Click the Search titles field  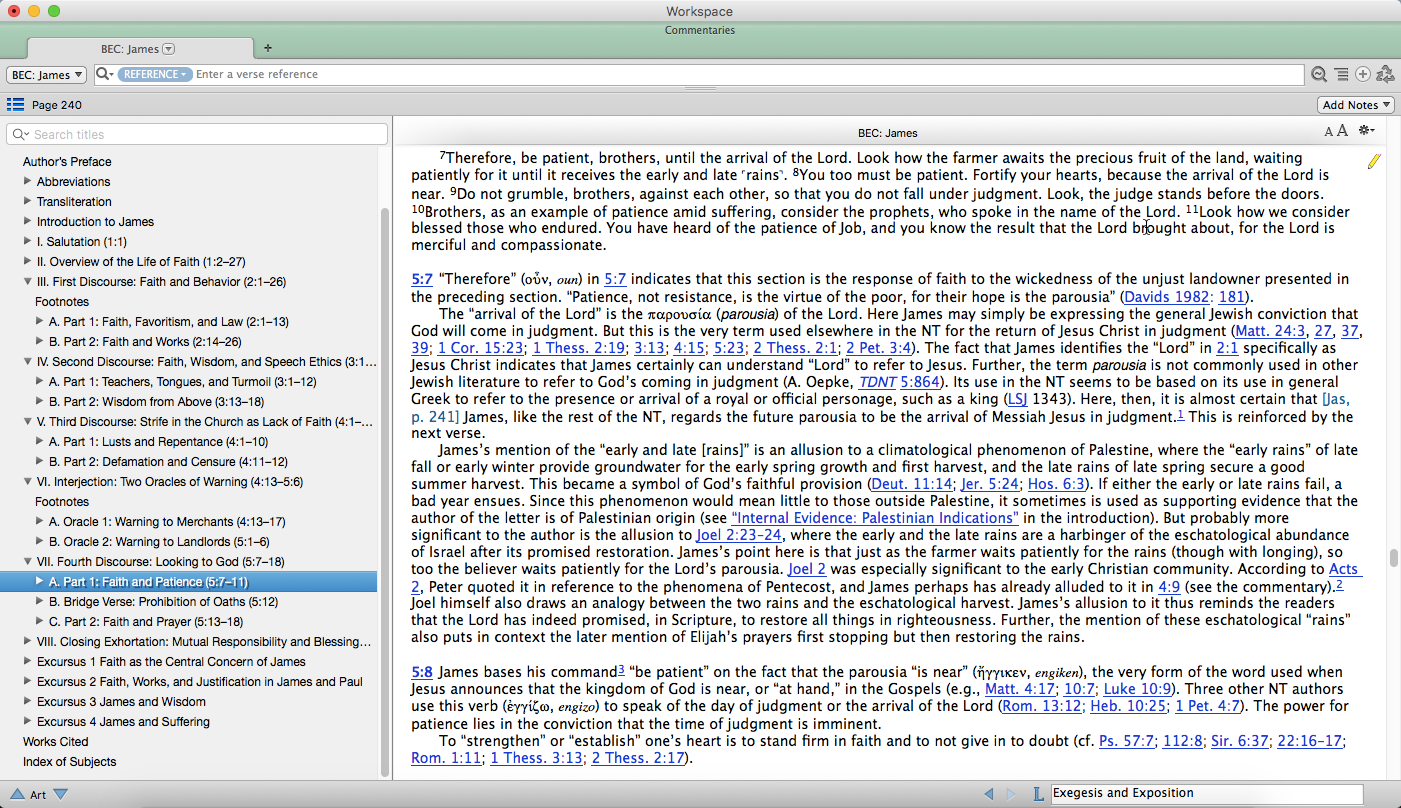197,134
